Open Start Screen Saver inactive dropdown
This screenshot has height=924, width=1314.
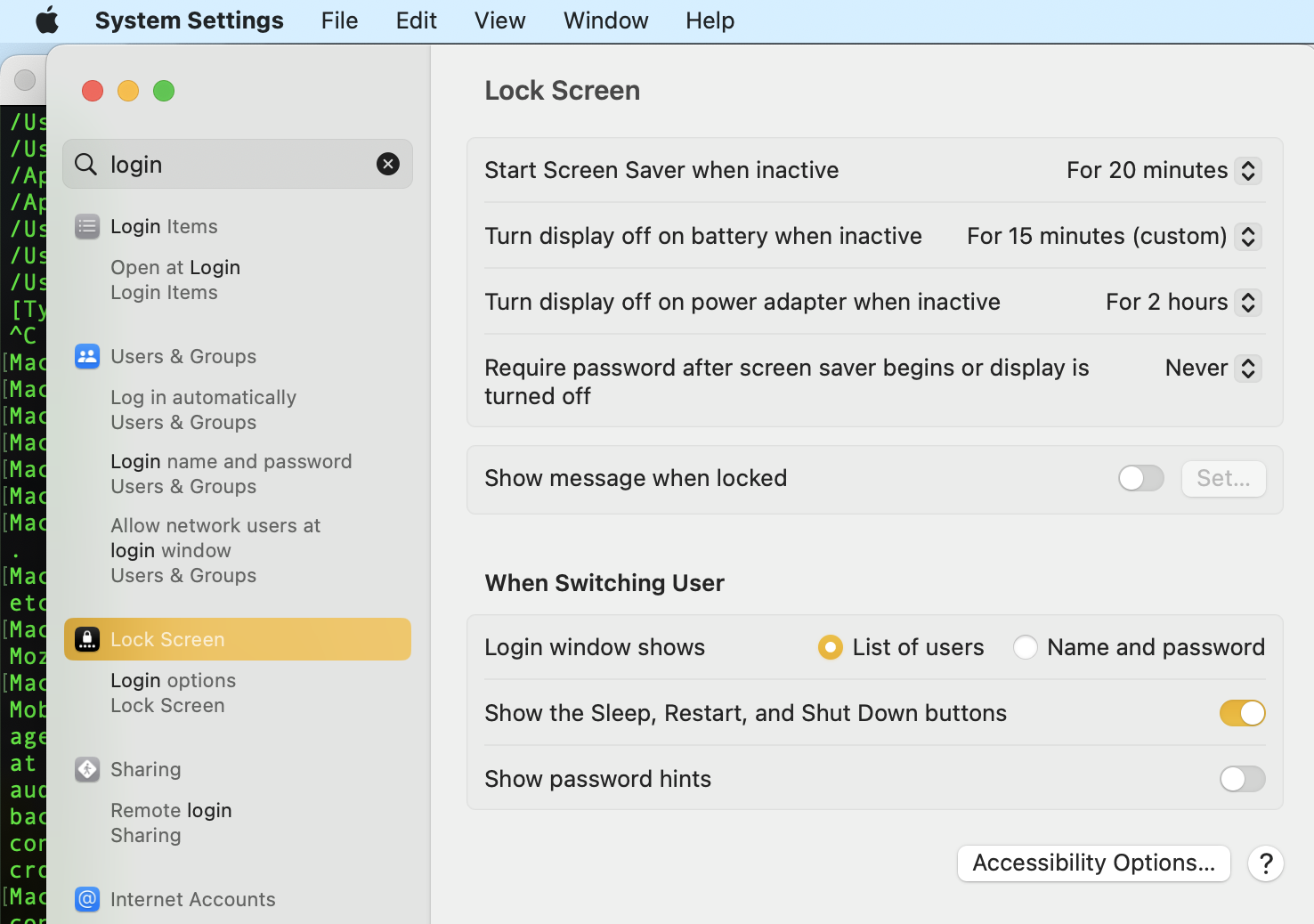pyautogui.click(x=1164, y=170)
